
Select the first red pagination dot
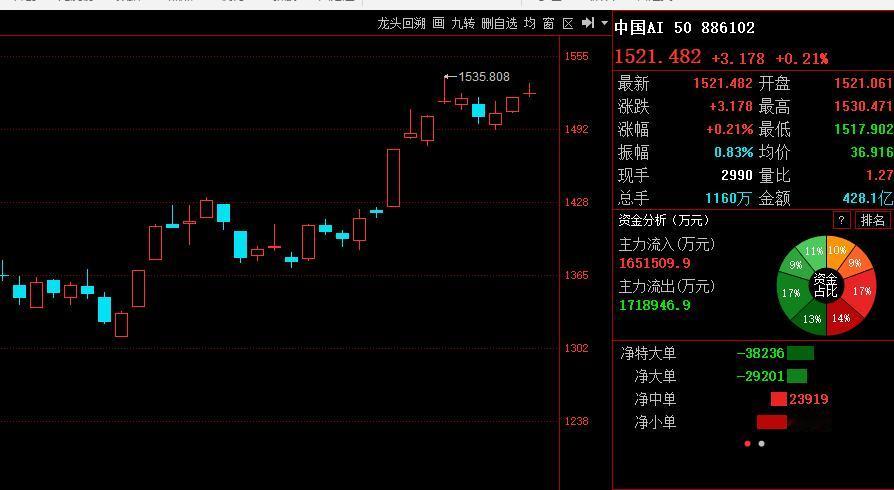click(x=747, y=443)
